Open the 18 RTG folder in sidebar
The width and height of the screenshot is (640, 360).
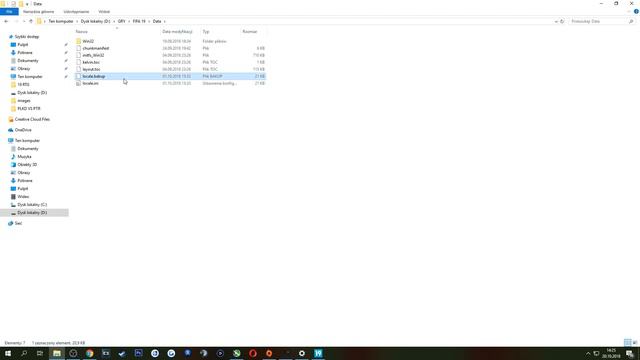pos(23,84)
